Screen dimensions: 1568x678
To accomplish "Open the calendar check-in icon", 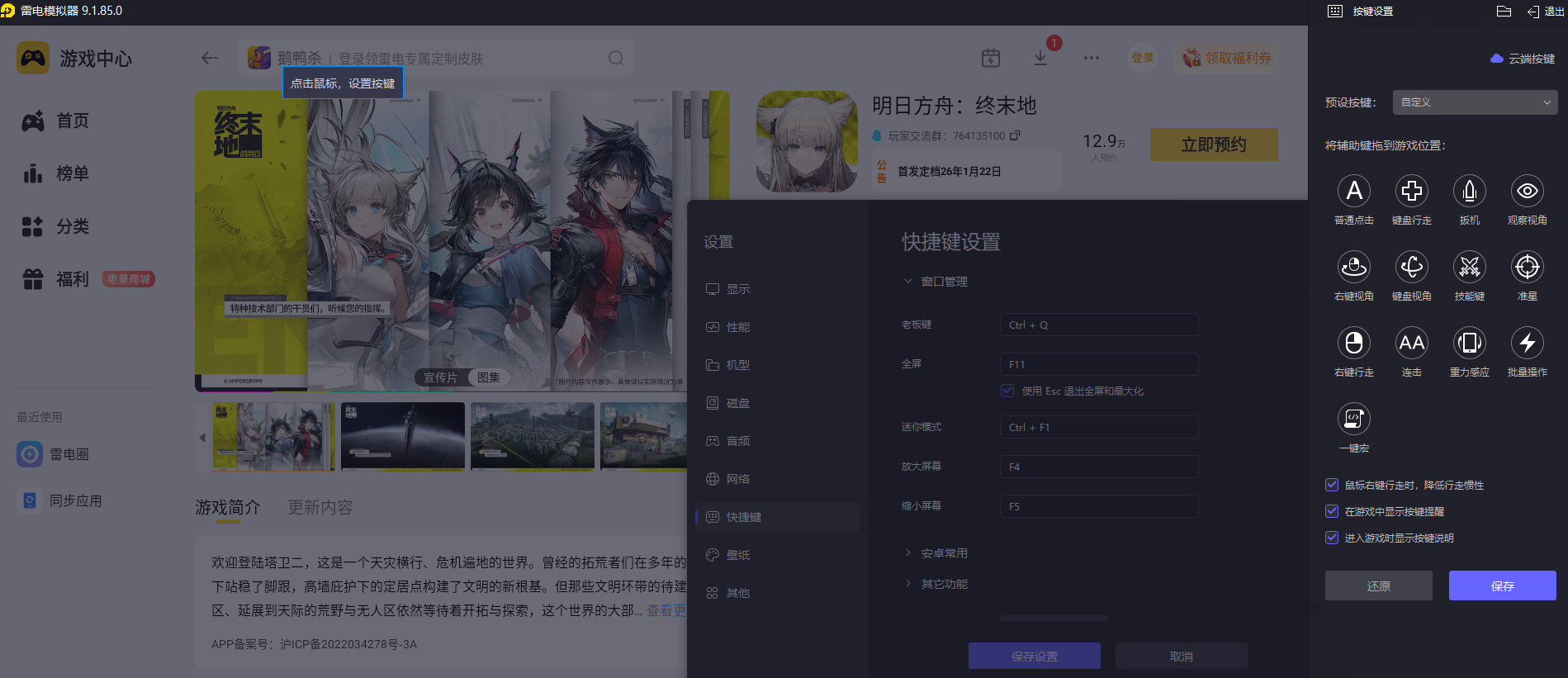I will click(991, 58).
